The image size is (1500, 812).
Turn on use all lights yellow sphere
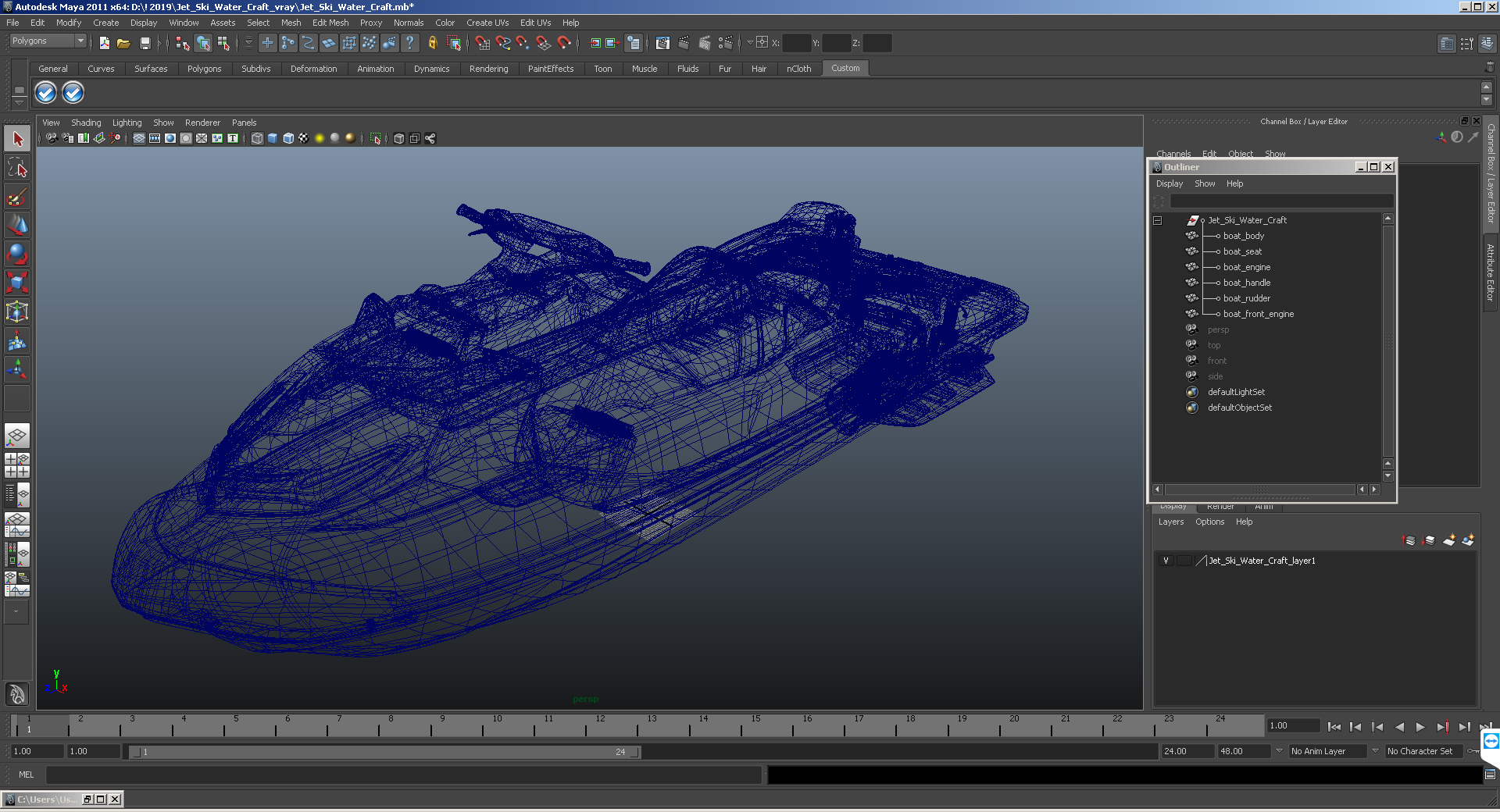320,138
